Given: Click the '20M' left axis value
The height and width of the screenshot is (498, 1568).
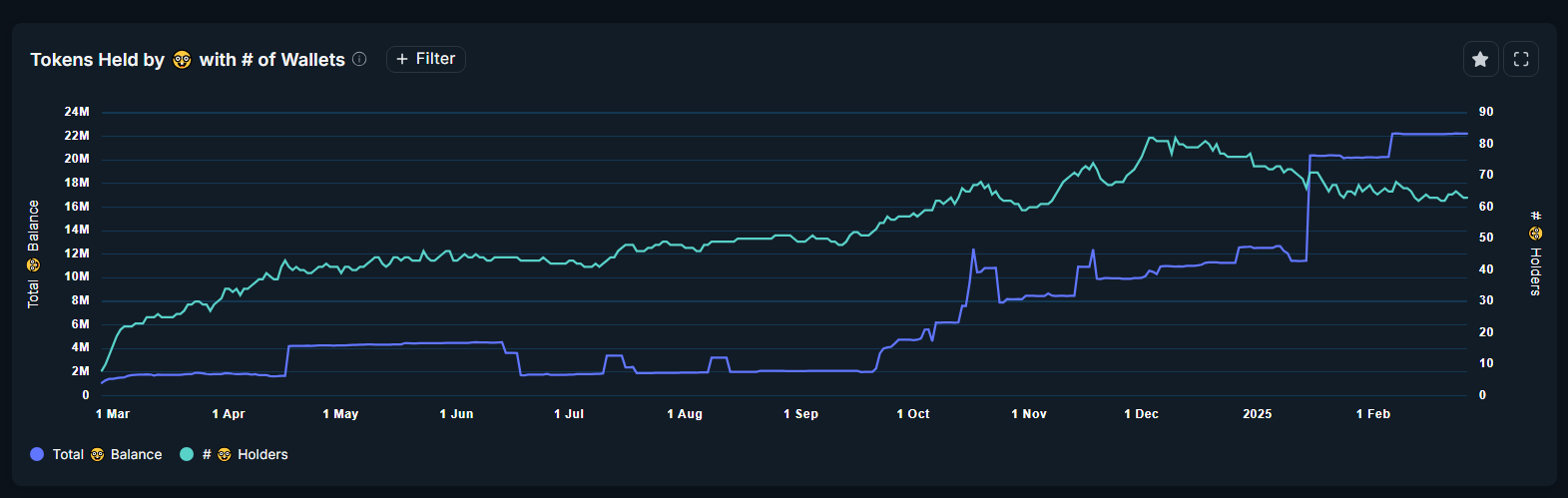Looking at the screenshot, I should [77, 159].
